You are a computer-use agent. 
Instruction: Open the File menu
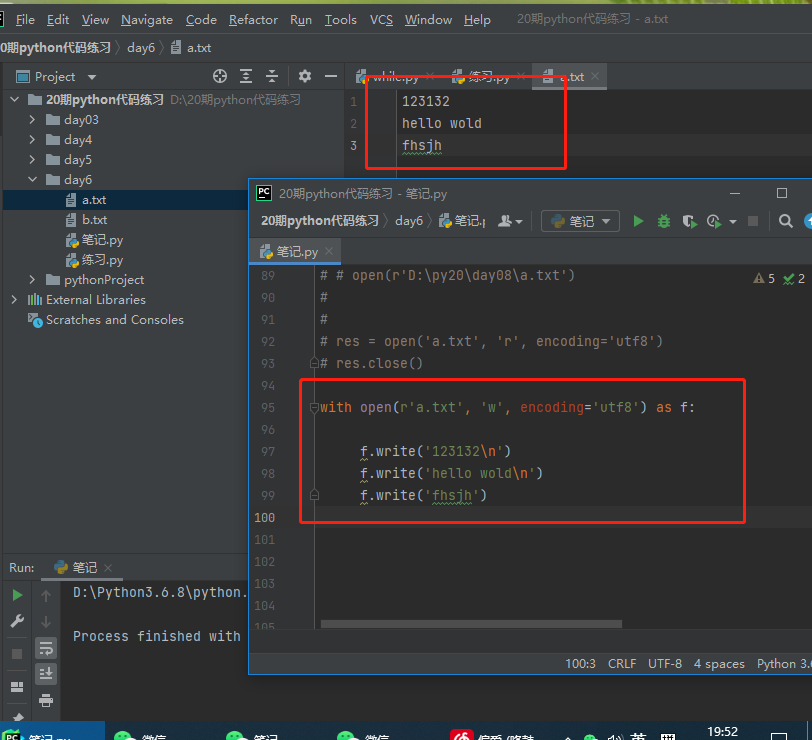point(25,20)
